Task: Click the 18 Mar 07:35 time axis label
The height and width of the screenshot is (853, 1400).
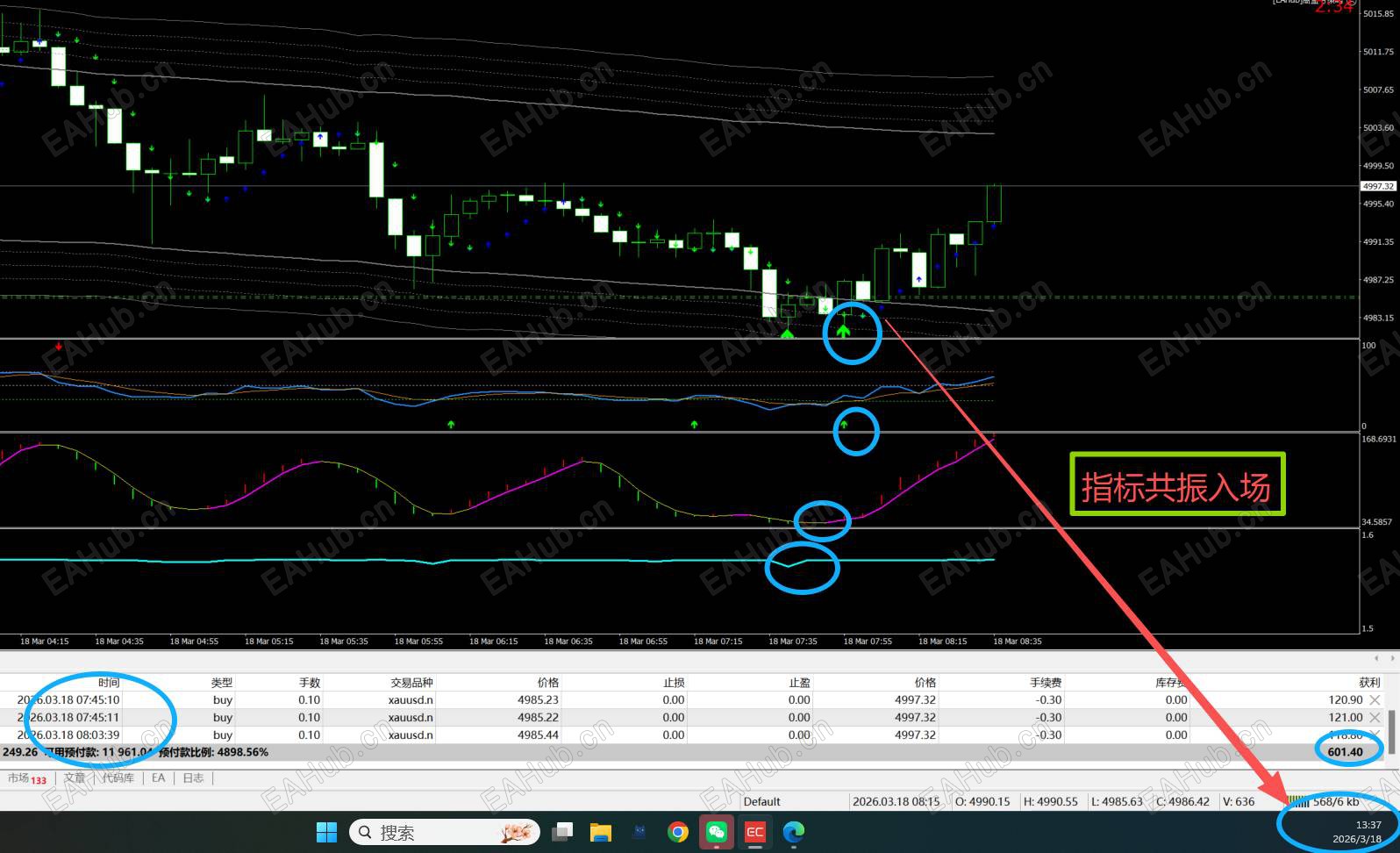Action: pos(793,642)
